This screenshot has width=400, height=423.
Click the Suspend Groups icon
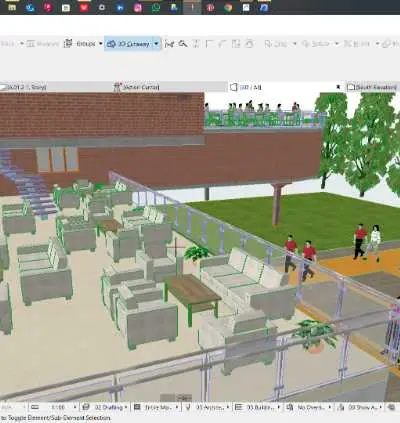point(68,44)
